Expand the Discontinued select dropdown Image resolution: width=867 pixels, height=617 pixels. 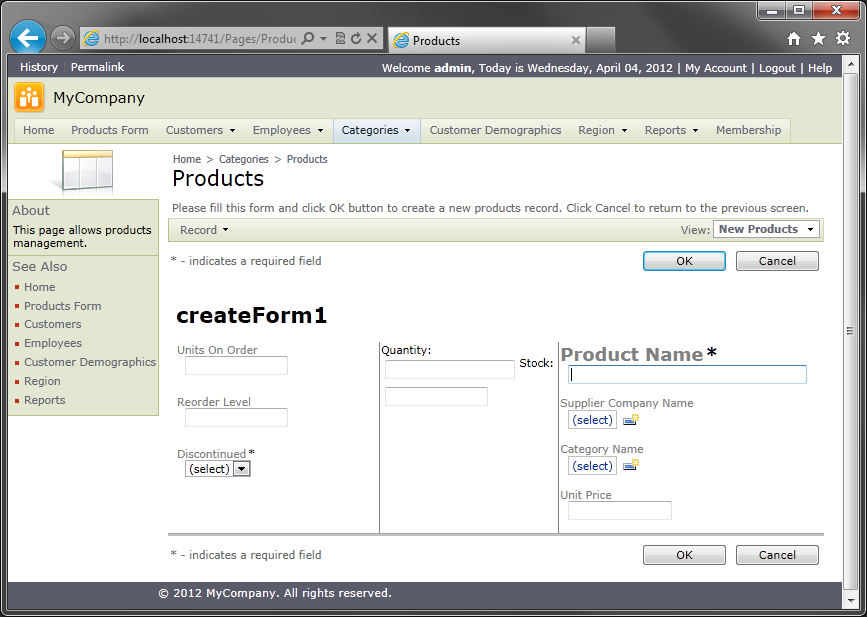point(241,469)
